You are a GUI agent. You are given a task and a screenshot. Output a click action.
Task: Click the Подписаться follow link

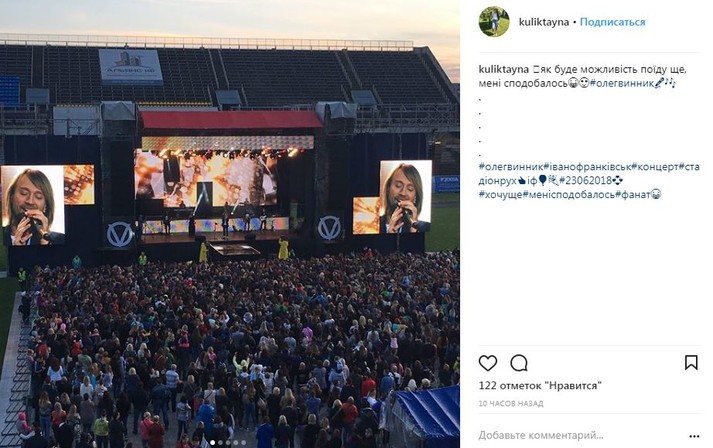(613, 22)
